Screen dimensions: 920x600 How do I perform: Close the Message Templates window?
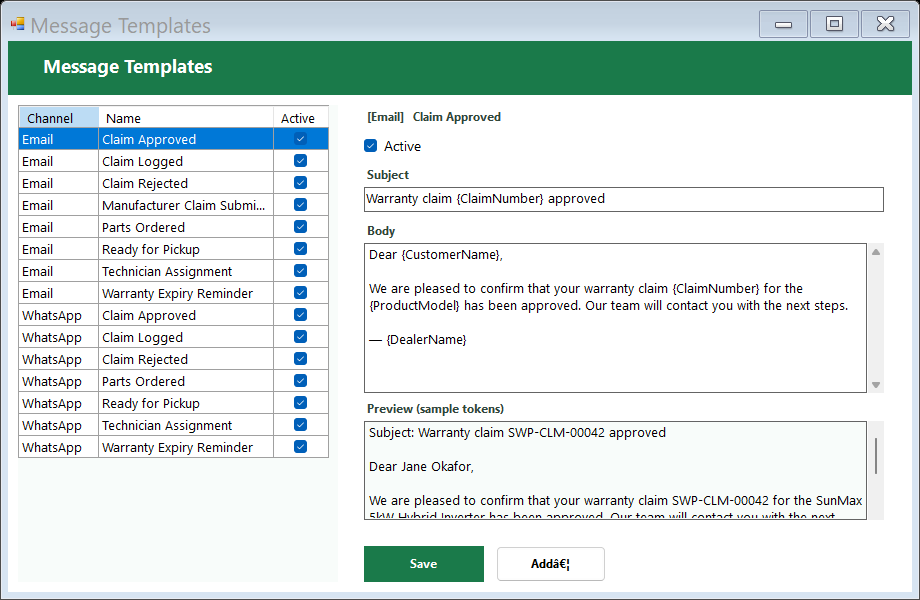[885, 24]
